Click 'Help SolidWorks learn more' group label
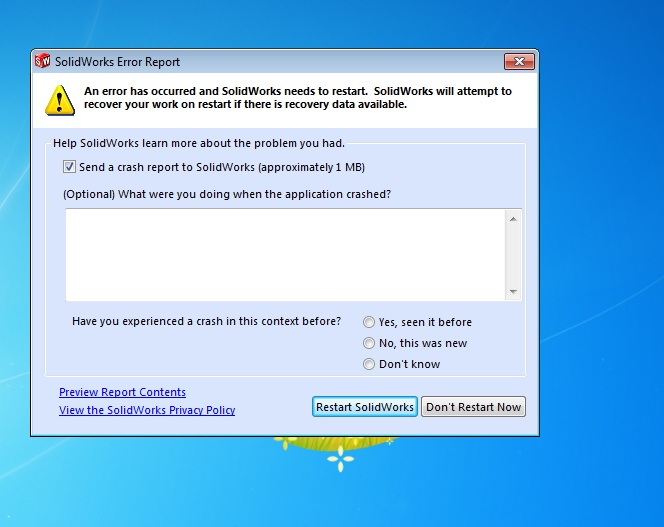This screenshot has width=664, height=527. [x=199, y=143]
